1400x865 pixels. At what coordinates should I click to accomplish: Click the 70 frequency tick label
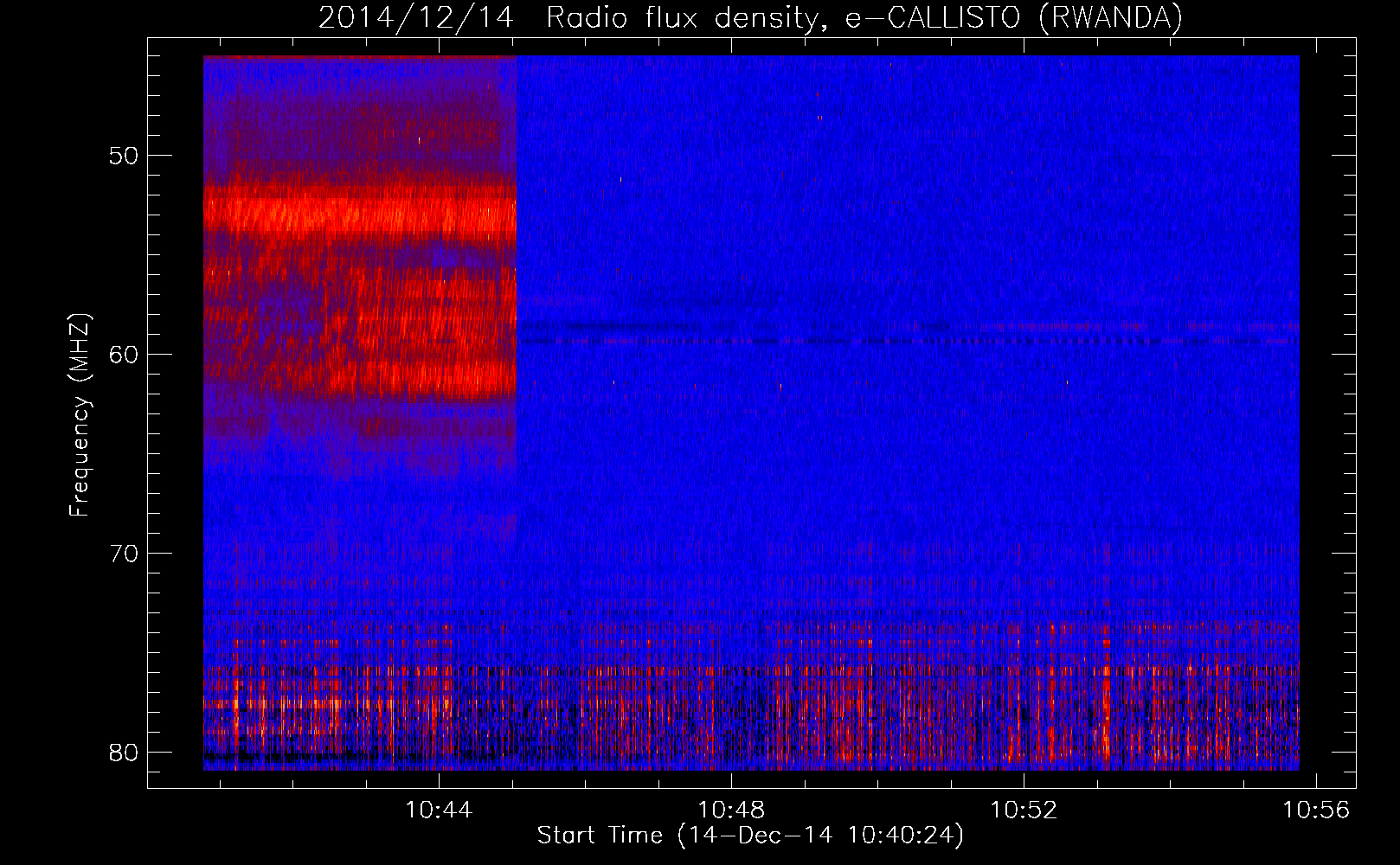(124, 554)
